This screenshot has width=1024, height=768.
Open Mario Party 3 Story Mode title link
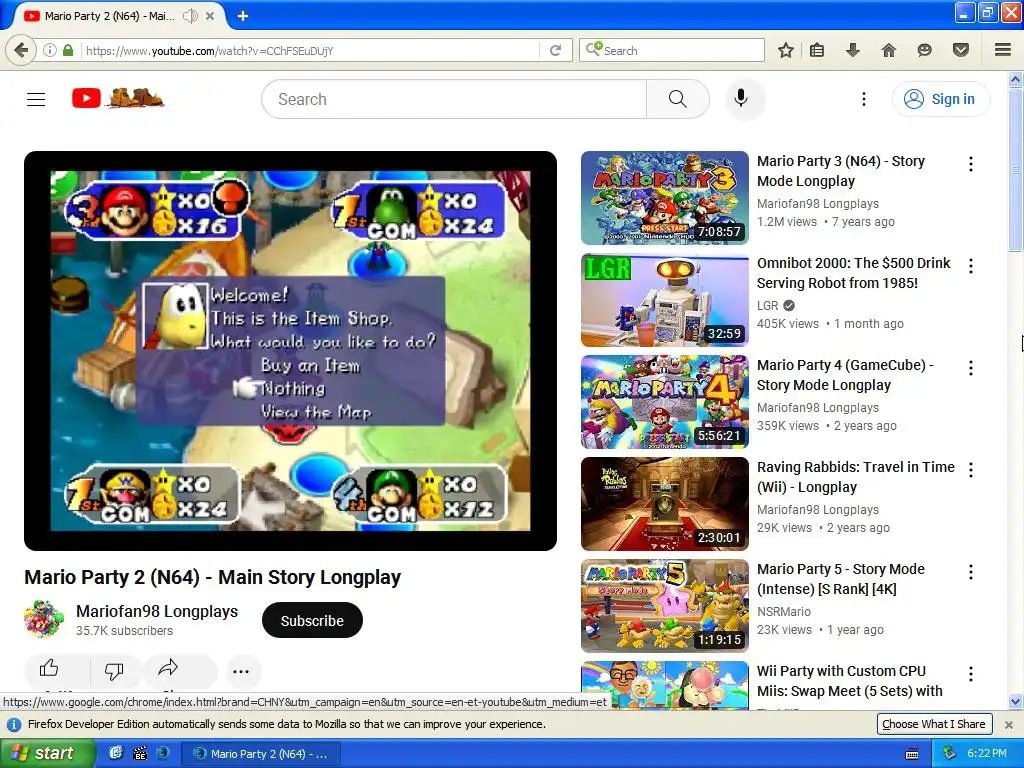point(840,171)
